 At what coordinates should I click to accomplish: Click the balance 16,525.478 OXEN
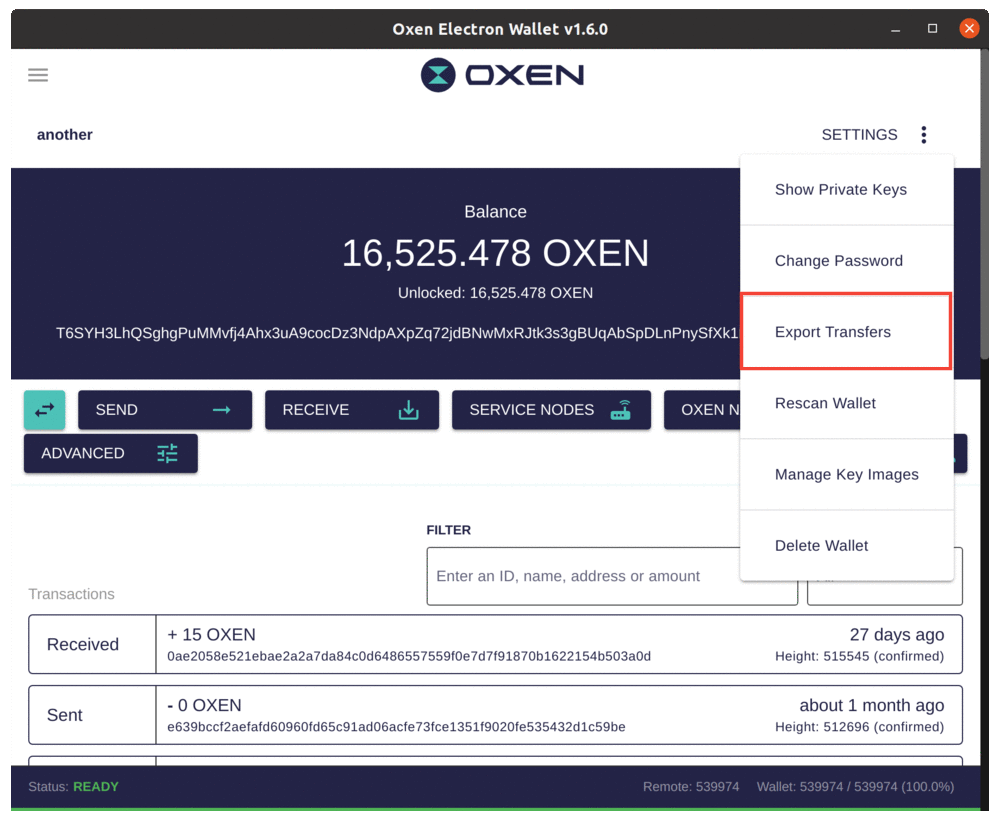[x=495, y=253]
